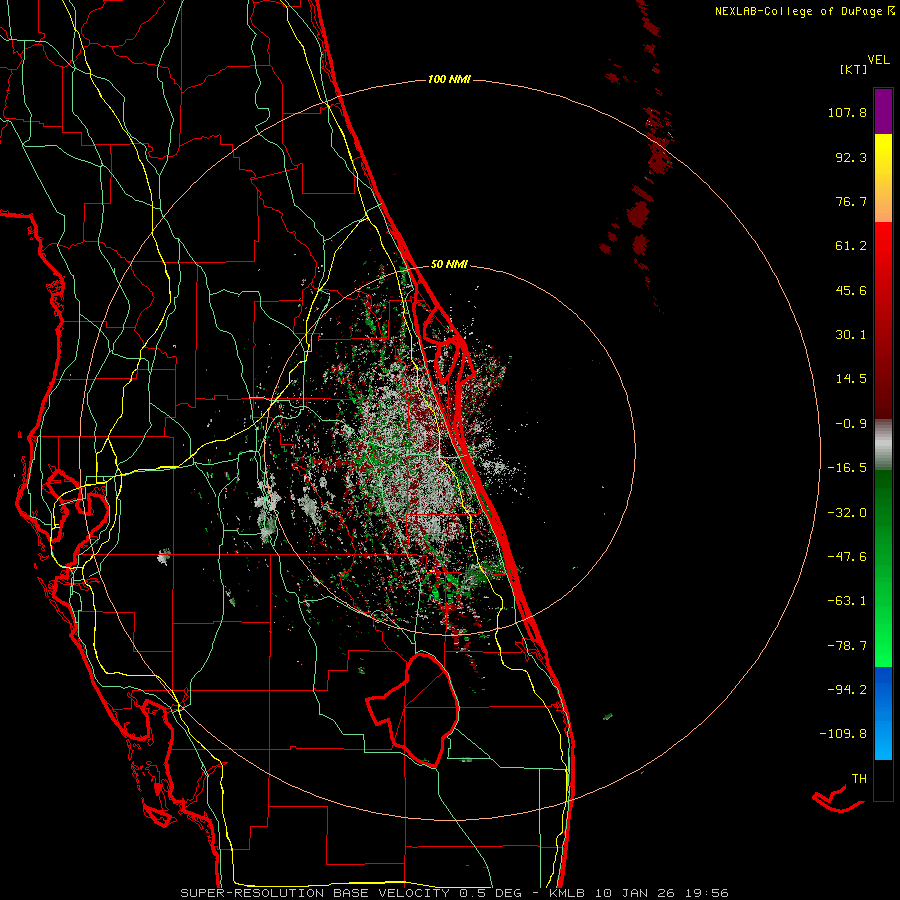Select the 92.3 legend value
900x900 pixels.
(x=851, y=157)
